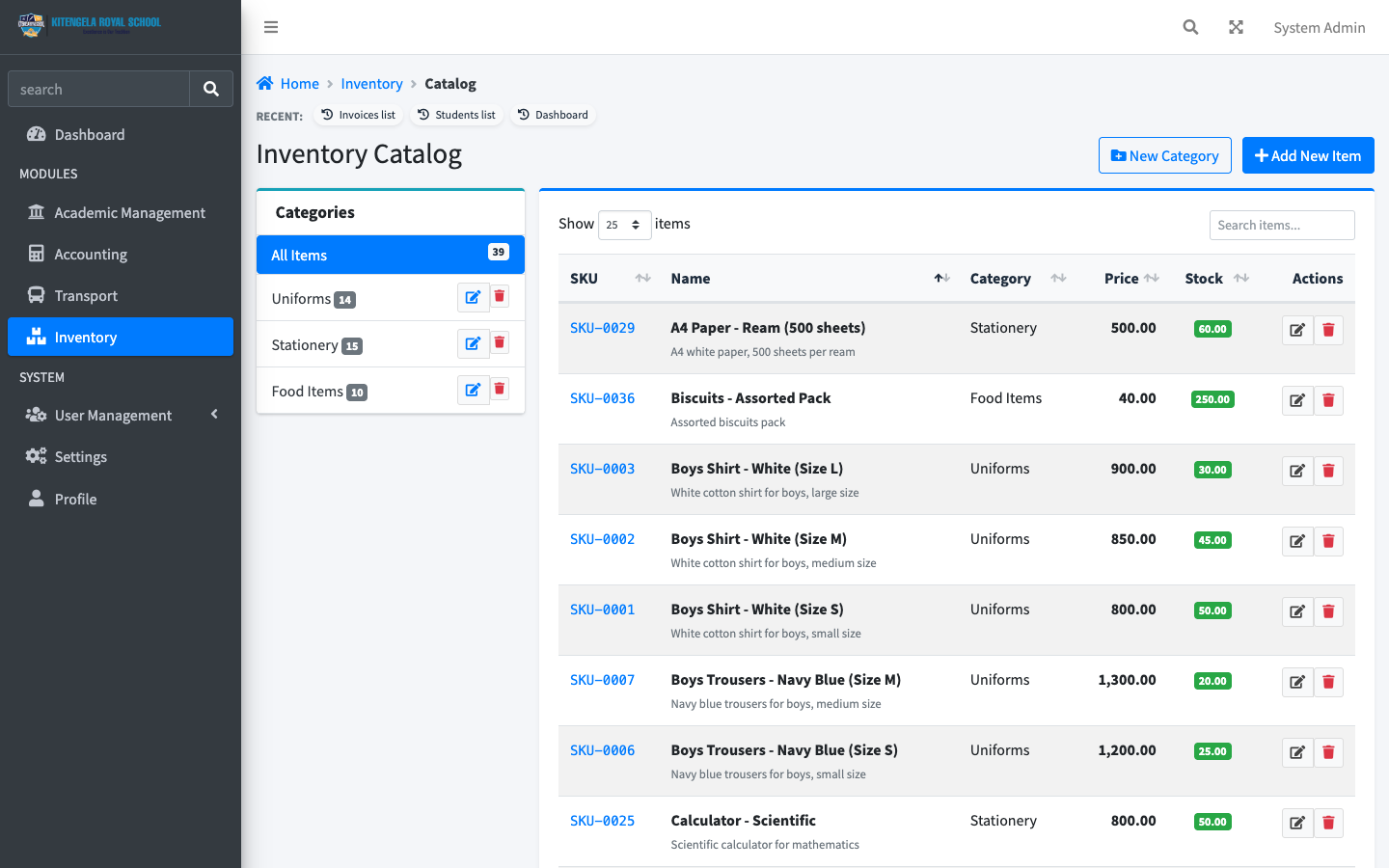Go to the Accounting module

click(x=121, y=254)
